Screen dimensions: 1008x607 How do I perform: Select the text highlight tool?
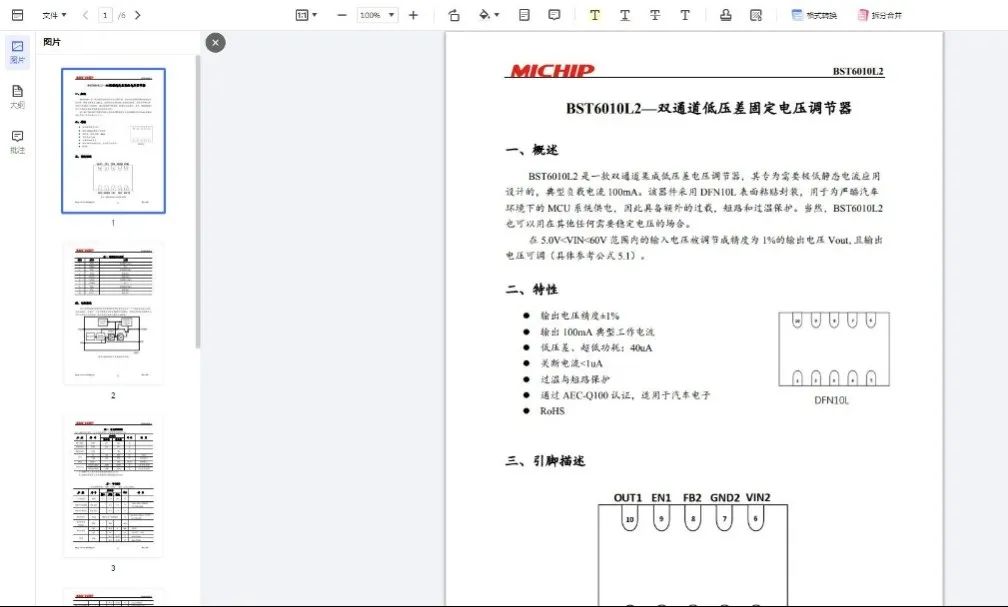click(x=595, y=15)
